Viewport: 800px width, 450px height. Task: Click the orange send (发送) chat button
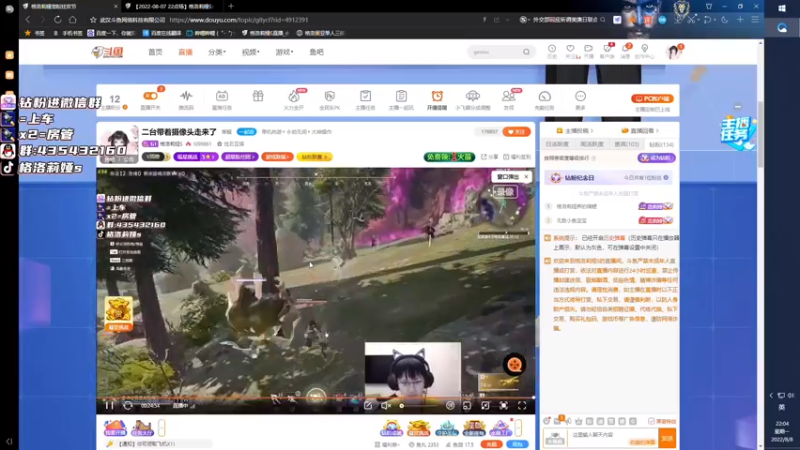tap(667, 439)
